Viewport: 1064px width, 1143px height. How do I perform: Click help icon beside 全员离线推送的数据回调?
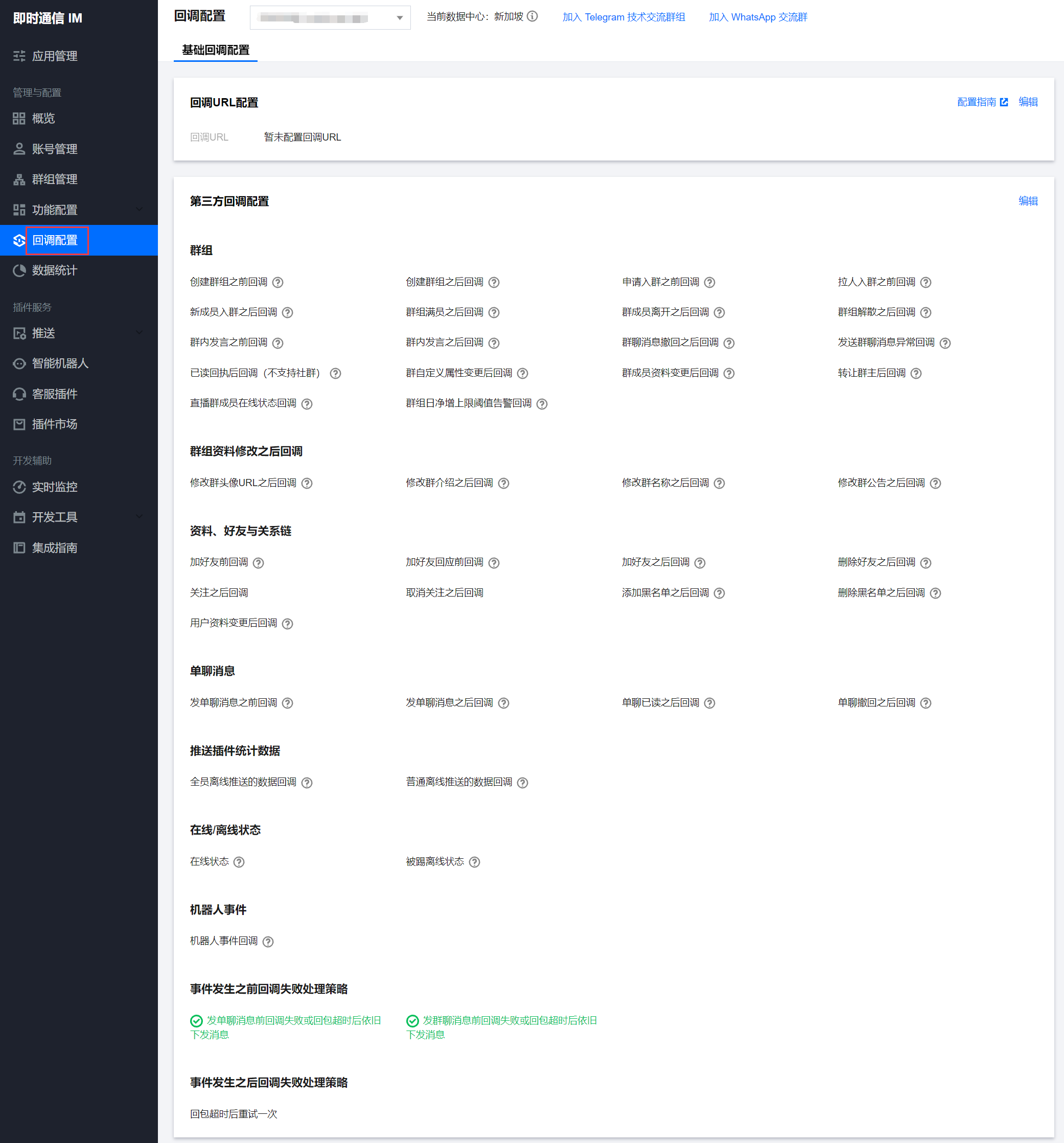tap(307, 783)
